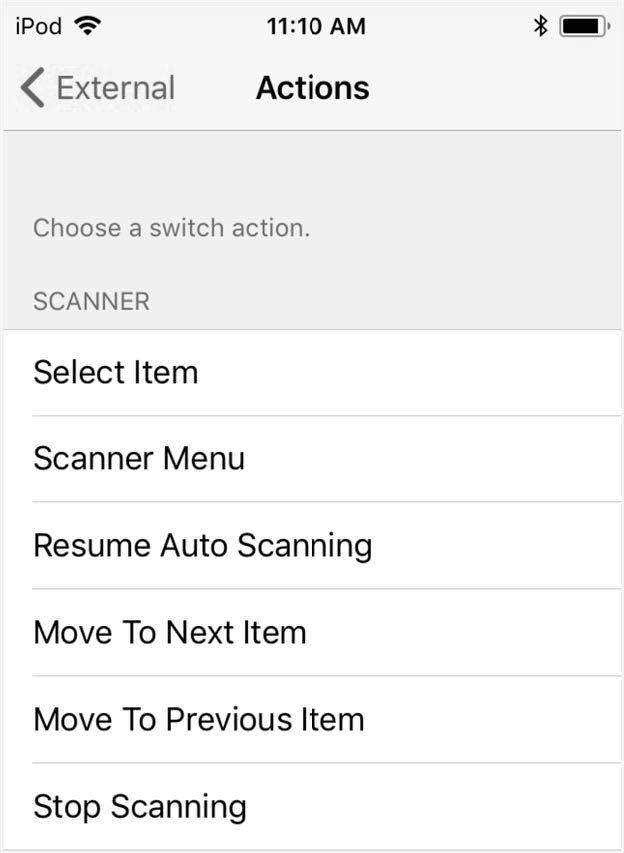624x853 pixels.
Task: Tap the blank gray area above the instruction text
Action: coord(312,171)
